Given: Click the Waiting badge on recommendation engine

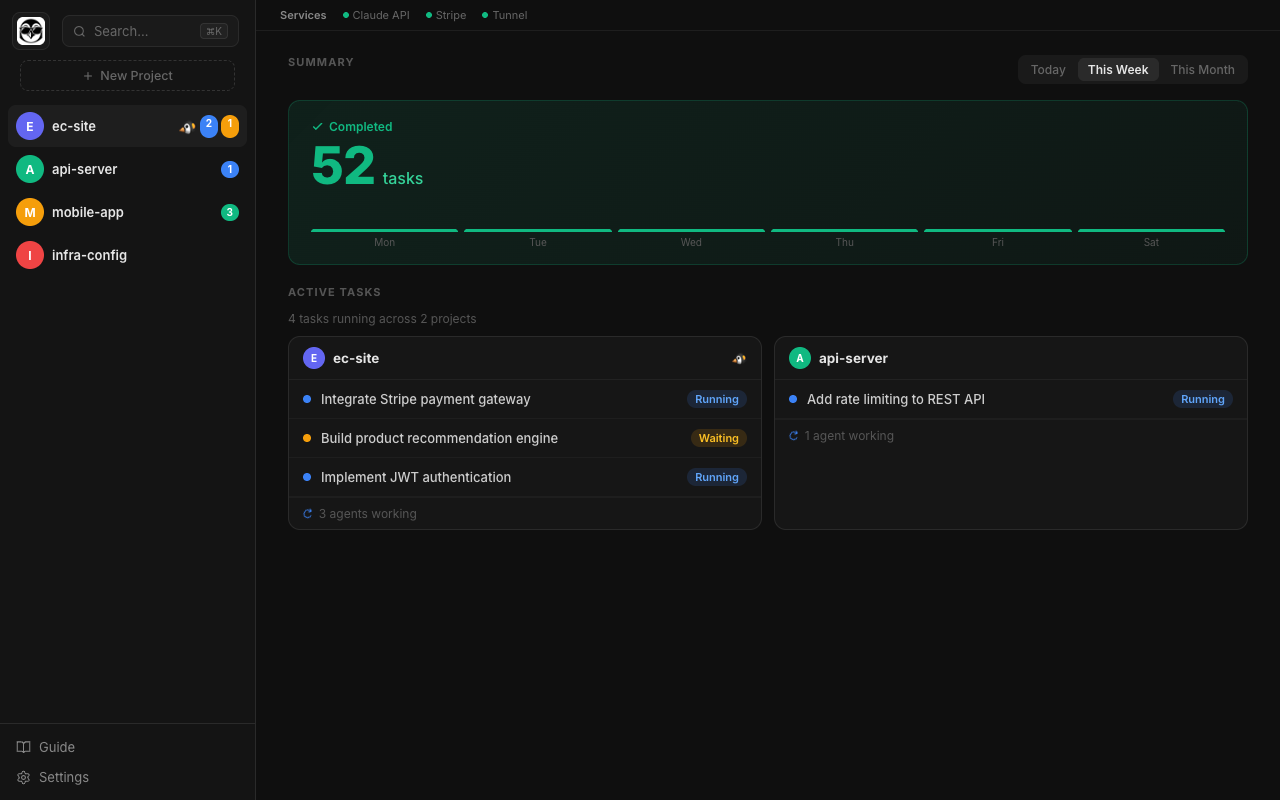Looking at the screenshot, I should [719, 438].
